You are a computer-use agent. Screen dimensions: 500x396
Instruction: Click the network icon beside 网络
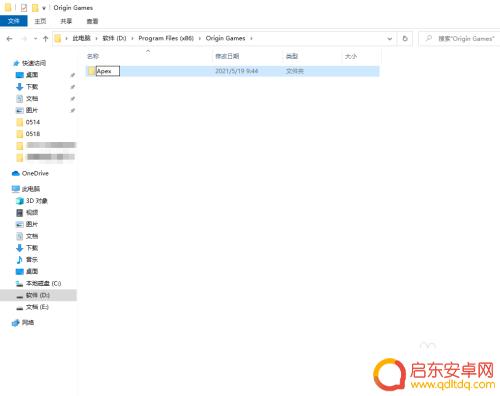click(x=15, y=323)
